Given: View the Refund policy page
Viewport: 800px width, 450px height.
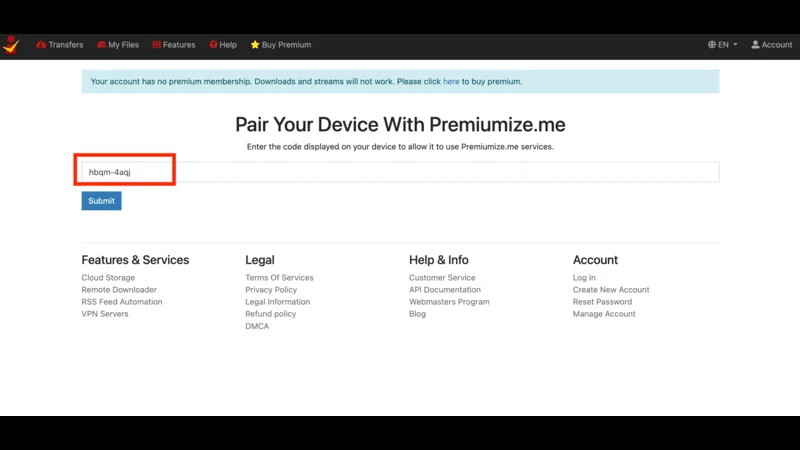Looking at the screenshot, I should click(271, 314).
